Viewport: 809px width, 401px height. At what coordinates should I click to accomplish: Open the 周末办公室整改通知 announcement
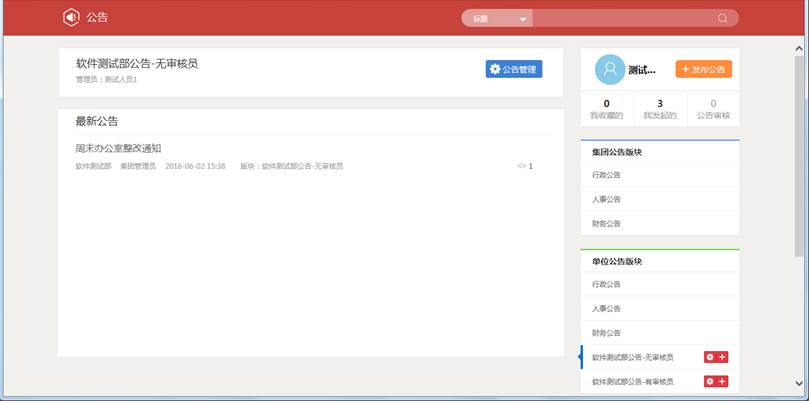pyautogui.click(x=118, y=148)
